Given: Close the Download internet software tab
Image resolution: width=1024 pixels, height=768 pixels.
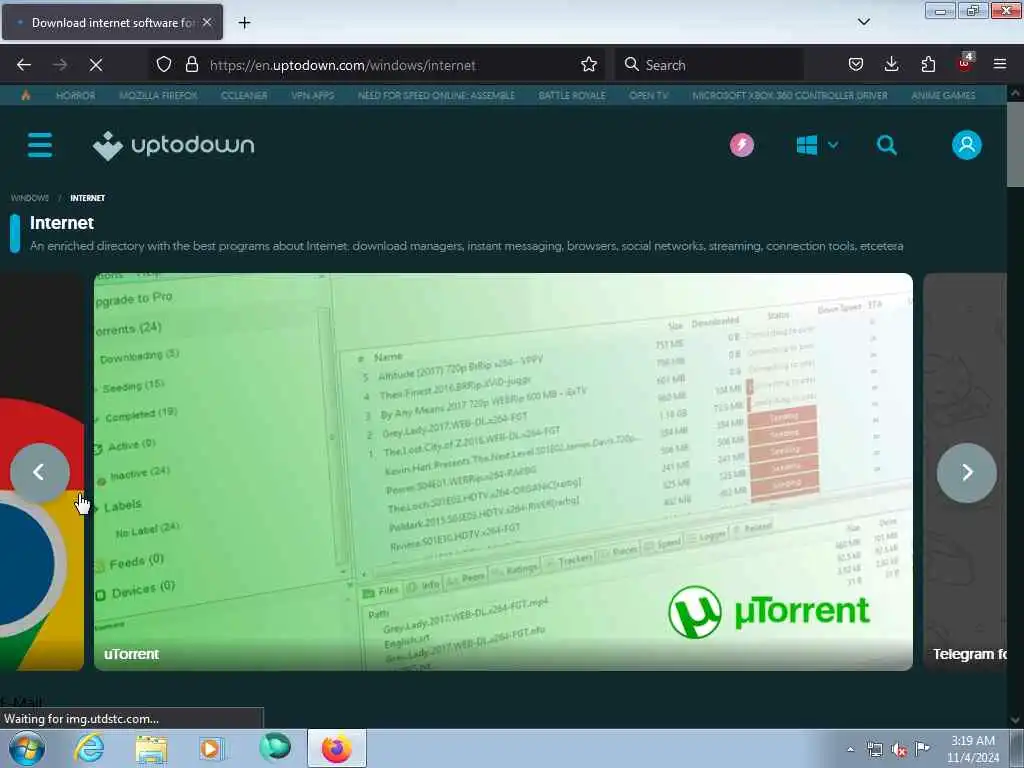Looking at the screenshot, I should click(207, 22).
